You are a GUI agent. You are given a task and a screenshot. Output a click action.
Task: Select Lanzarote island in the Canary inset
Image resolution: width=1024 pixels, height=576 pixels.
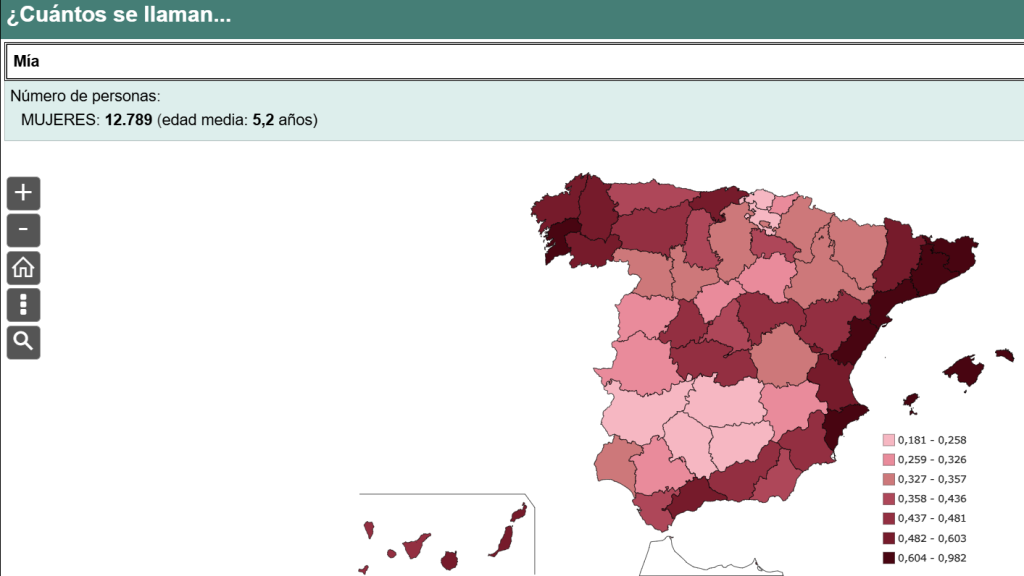pos(518,513)
